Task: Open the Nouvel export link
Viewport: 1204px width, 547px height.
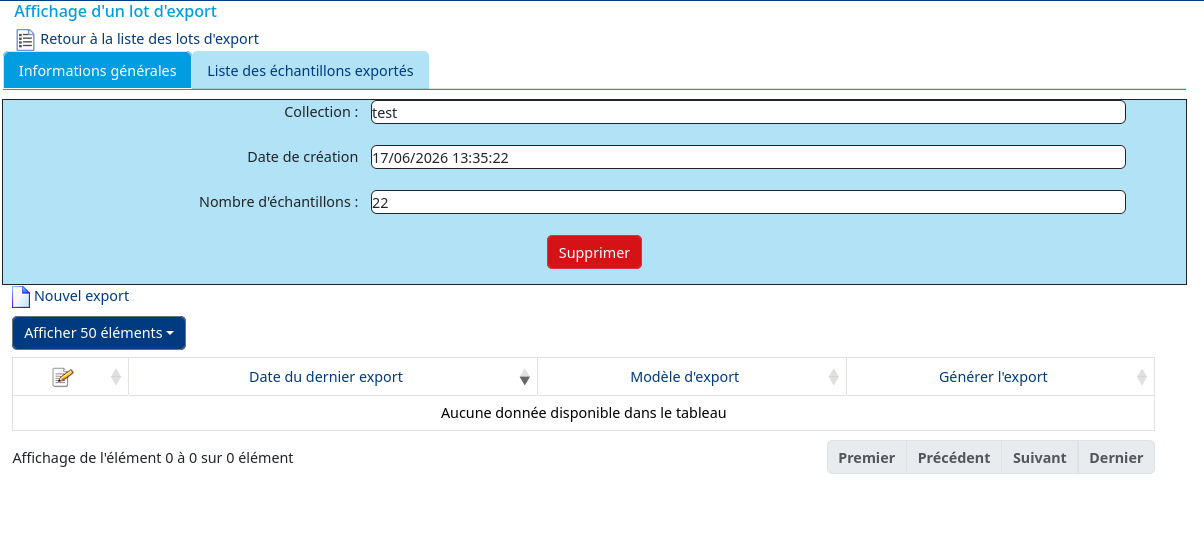Action: [81, 296]
